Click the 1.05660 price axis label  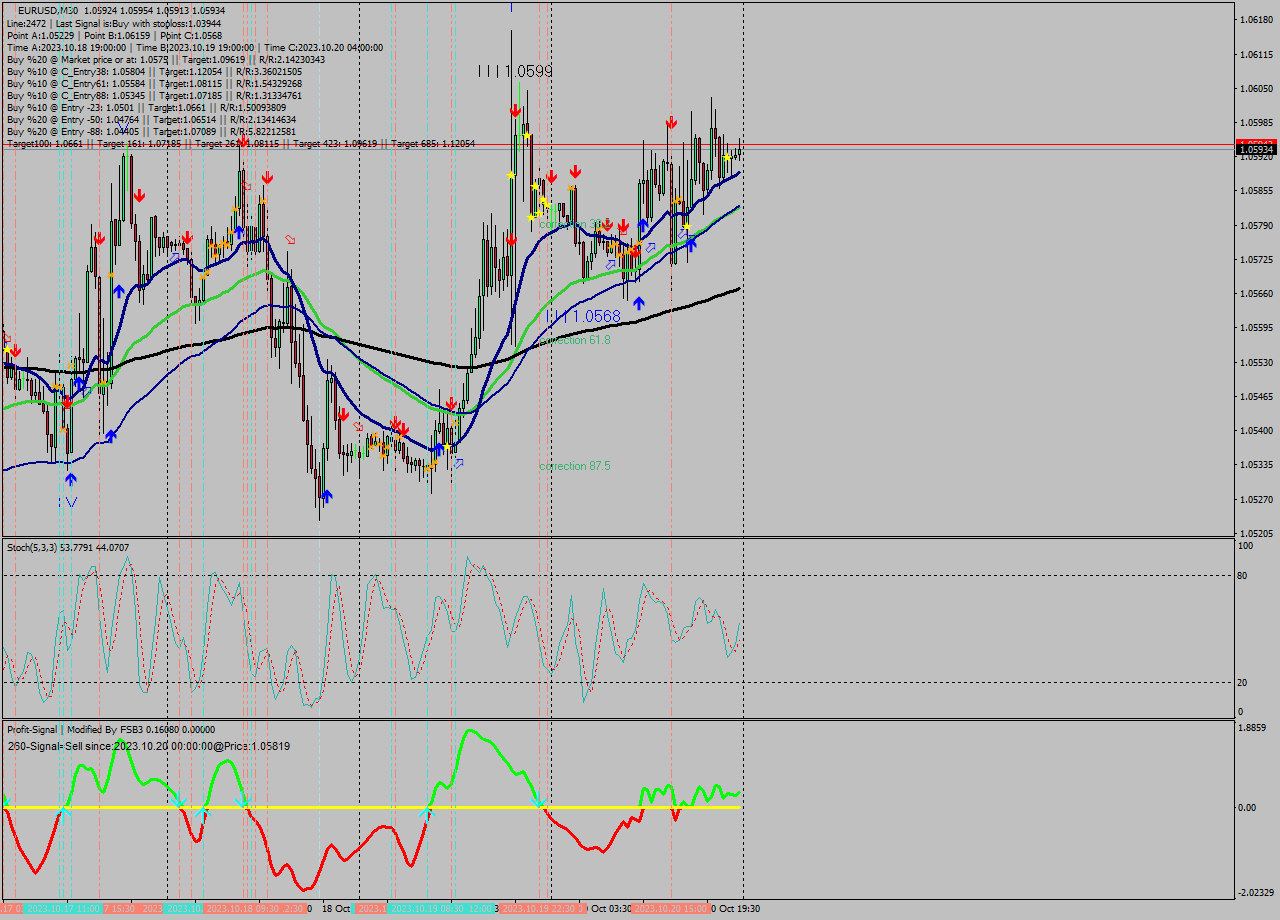(1256, 294)
